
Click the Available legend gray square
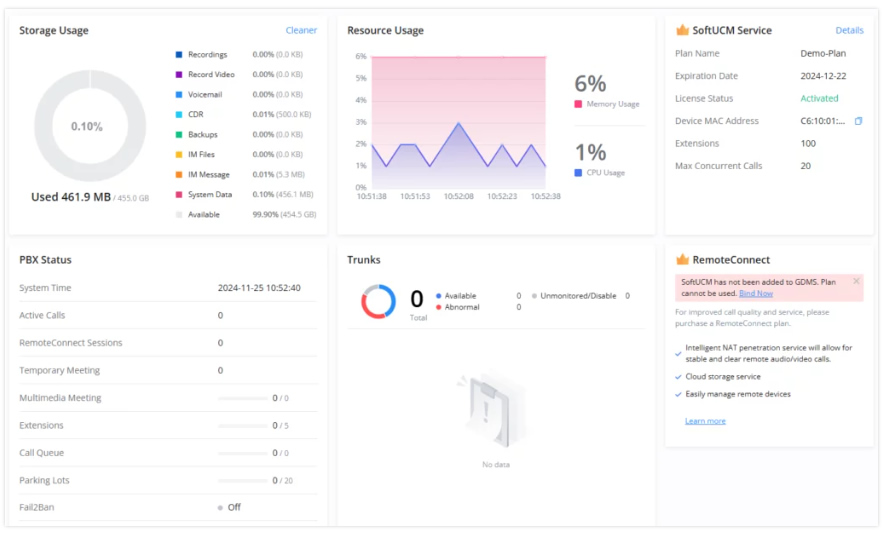pyautogui.click(x=179, y=215)
